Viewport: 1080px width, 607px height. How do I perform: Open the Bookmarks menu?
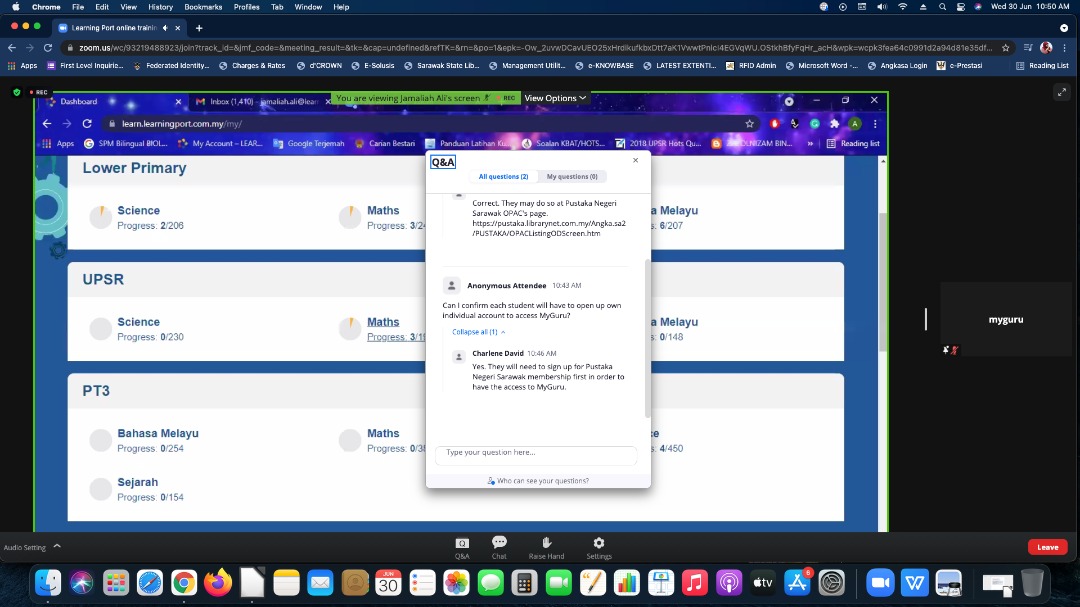coord(203,7)
